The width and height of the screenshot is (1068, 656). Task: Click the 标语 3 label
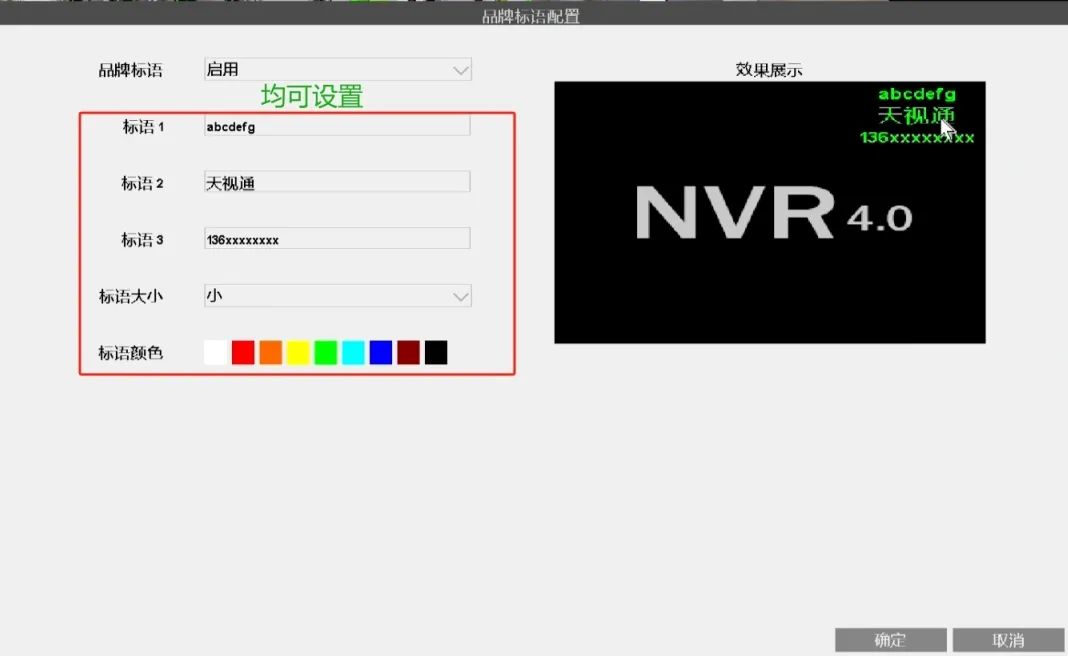coord(142,240)
